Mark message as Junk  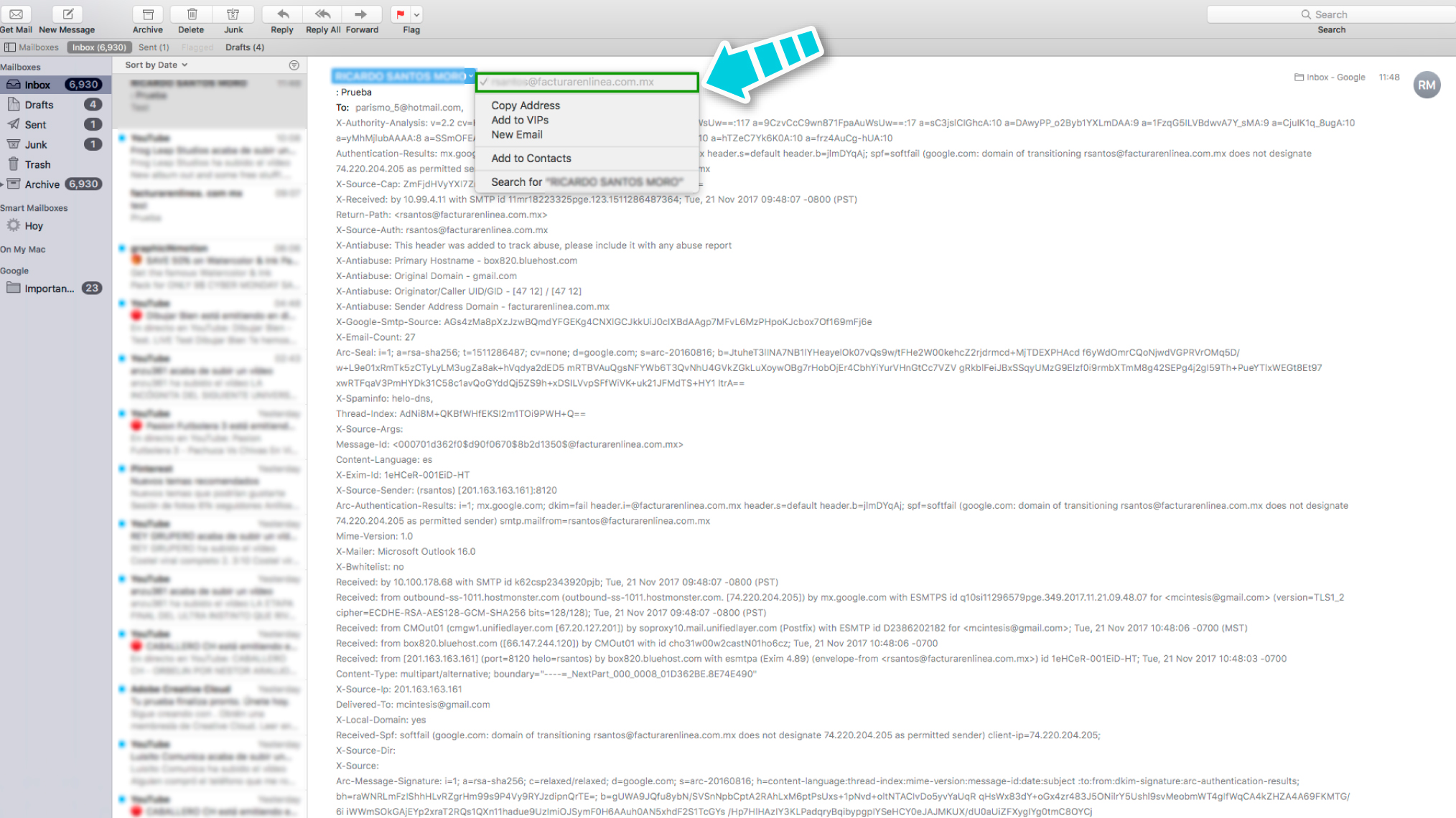pos(233,14)
